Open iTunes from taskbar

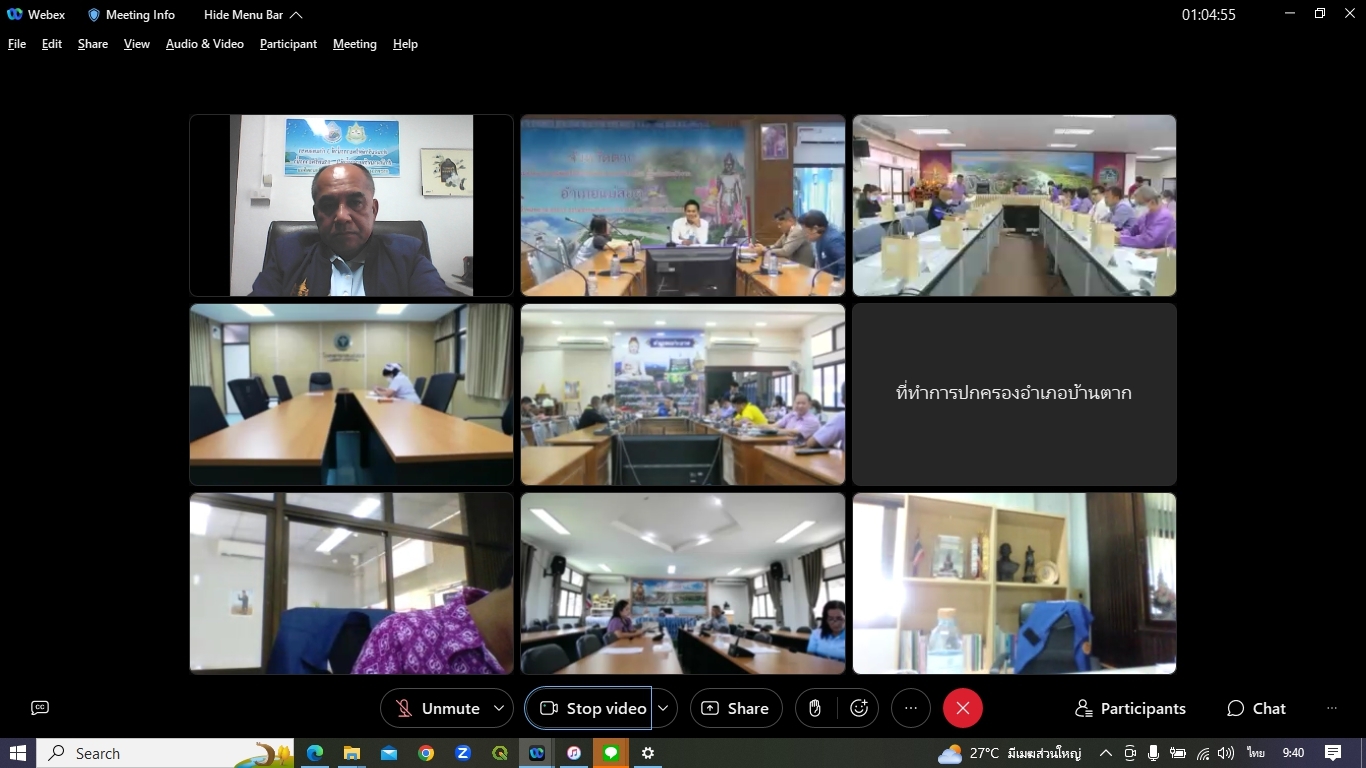pyautogui.click(x=574, y=753)
